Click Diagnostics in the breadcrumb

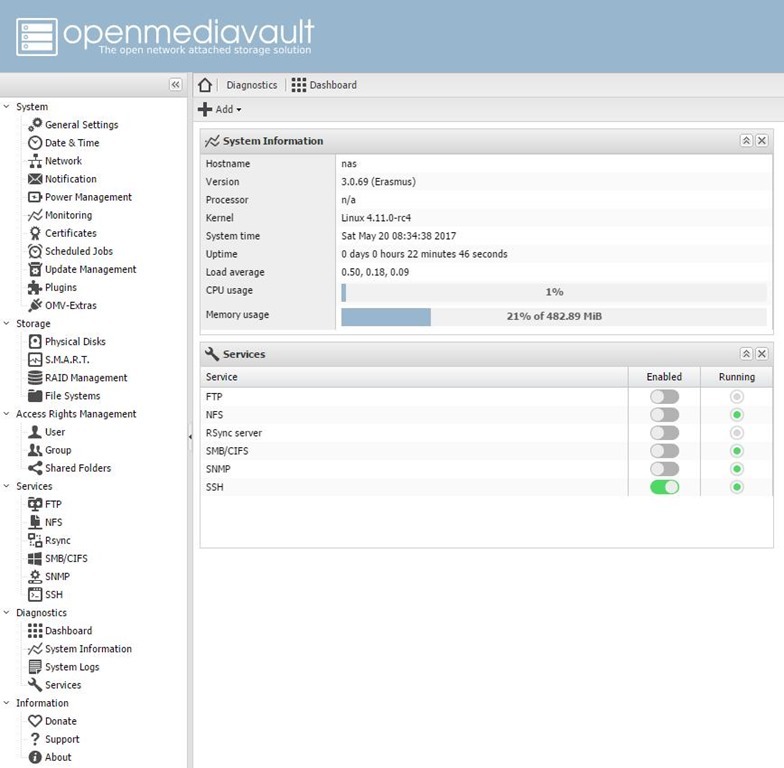[251, 85]
